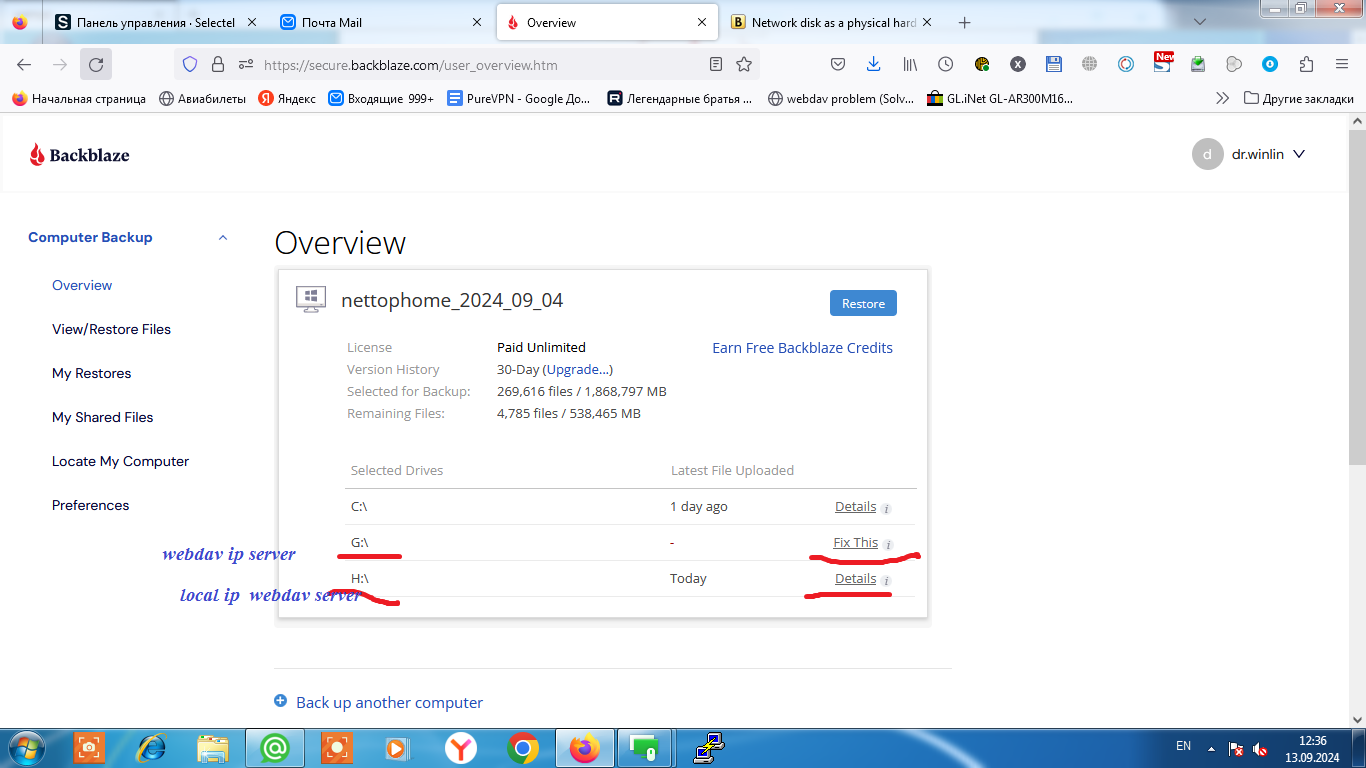This screenshot has height=768, width=1366.
Task: Open the Другие закладки bookmarks folder
Action: tap(1298, 98)
